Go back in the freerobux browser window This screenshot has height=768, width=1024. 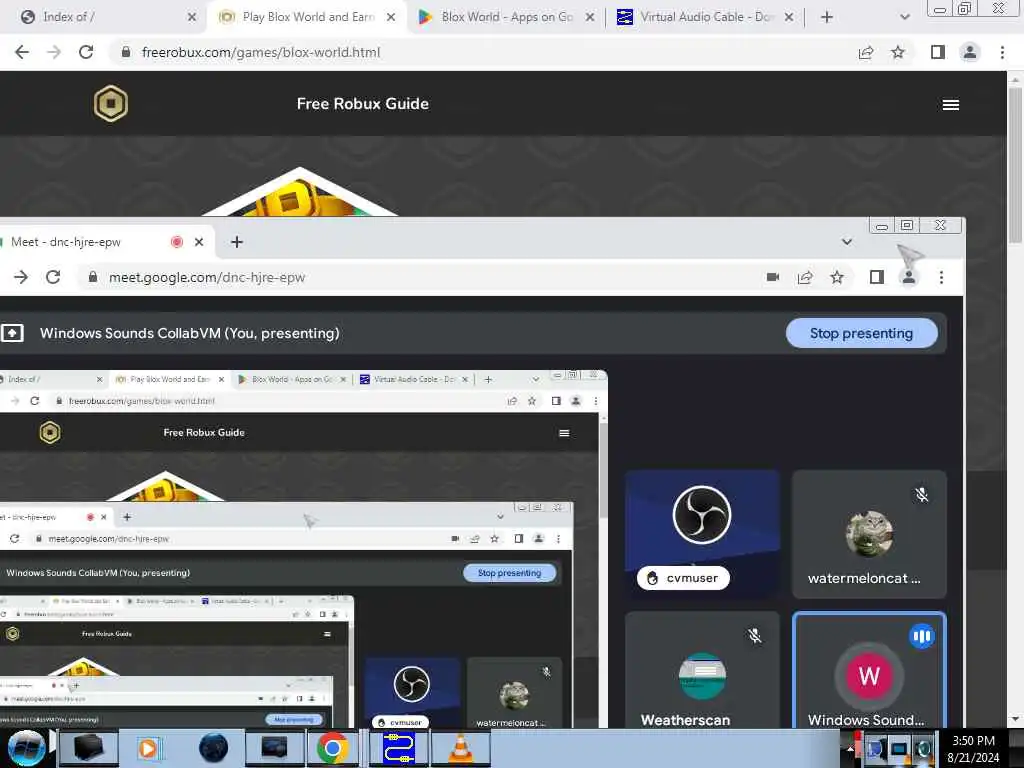tap(22, 52)
